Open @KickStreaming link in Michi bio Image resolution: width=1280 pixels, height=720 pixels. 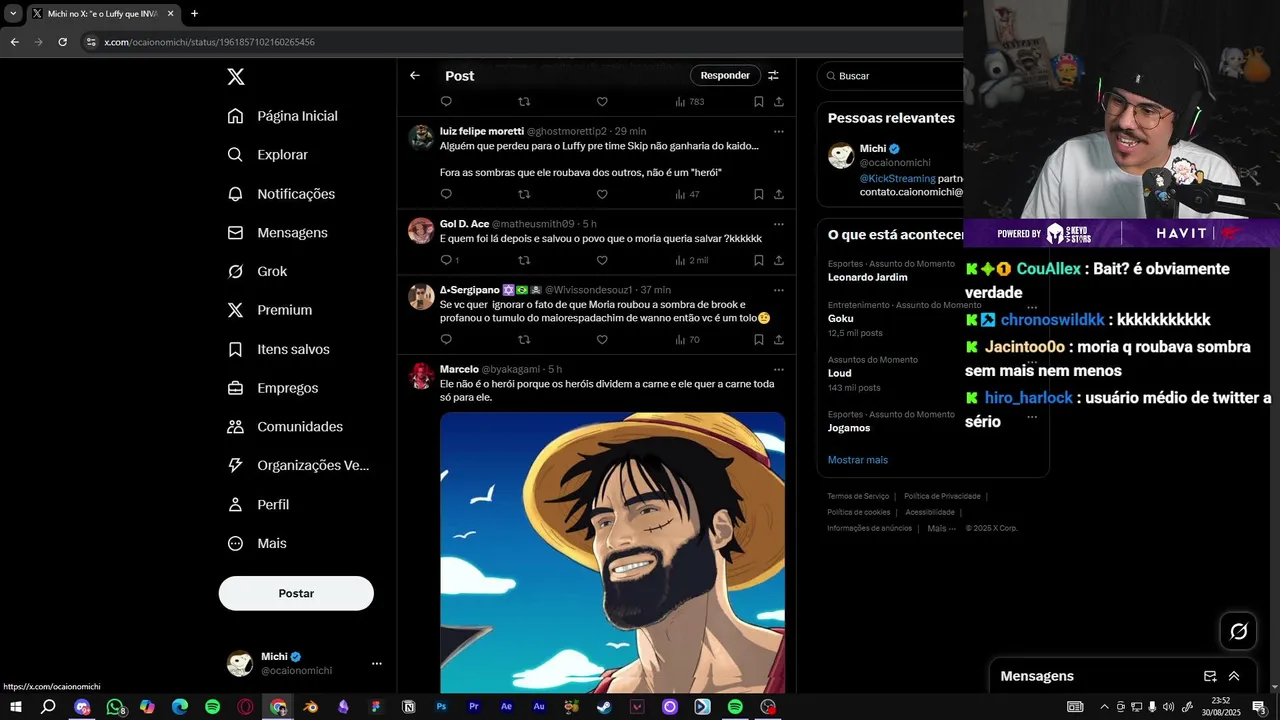pos(897,178)
